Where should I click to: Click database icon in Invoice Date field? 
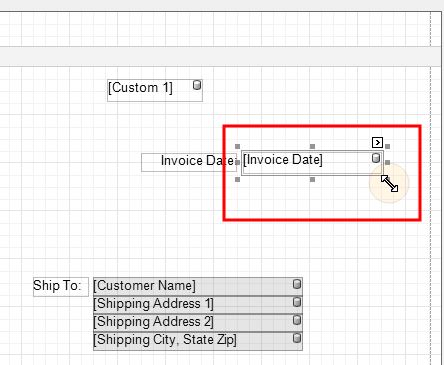[x=376, y=158]
